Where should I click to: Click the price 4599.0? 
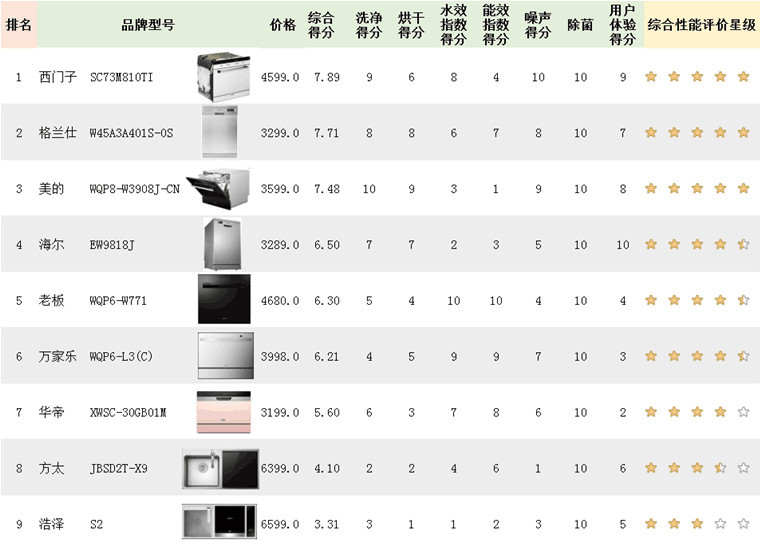coord(280,77)
